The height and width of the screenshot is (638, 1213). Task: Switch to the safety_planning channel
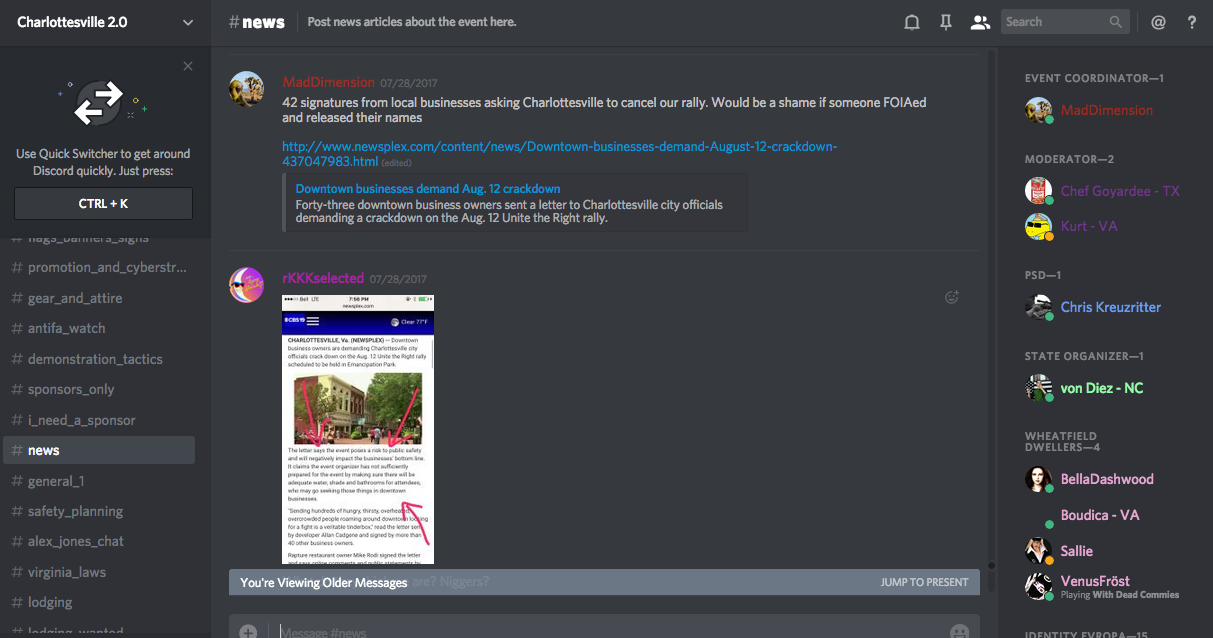coord(75,511)
